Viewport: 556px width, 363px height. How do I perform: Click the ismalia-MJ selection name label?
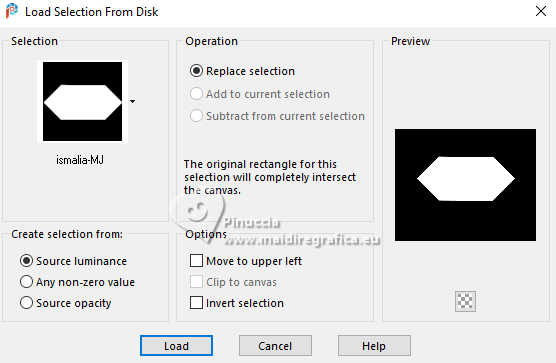(80, 160)
